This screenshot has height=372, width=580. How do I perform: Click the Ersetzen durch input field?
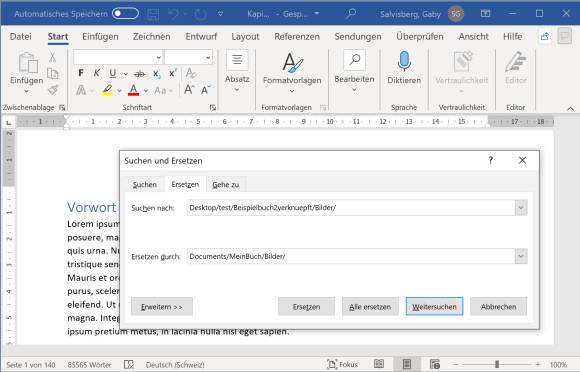[x=351, y=256]
